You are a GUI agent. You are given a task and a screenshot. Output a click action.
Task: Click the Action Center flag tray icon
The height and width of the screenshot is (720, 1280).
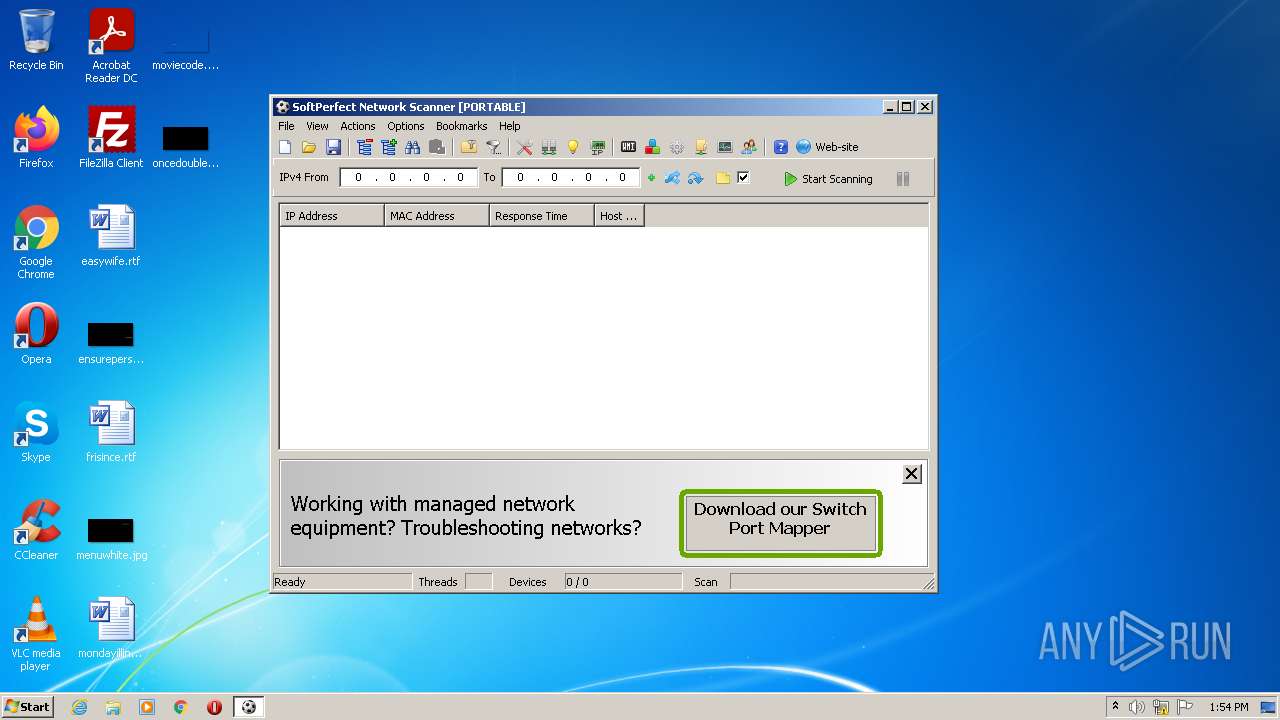1184,707
